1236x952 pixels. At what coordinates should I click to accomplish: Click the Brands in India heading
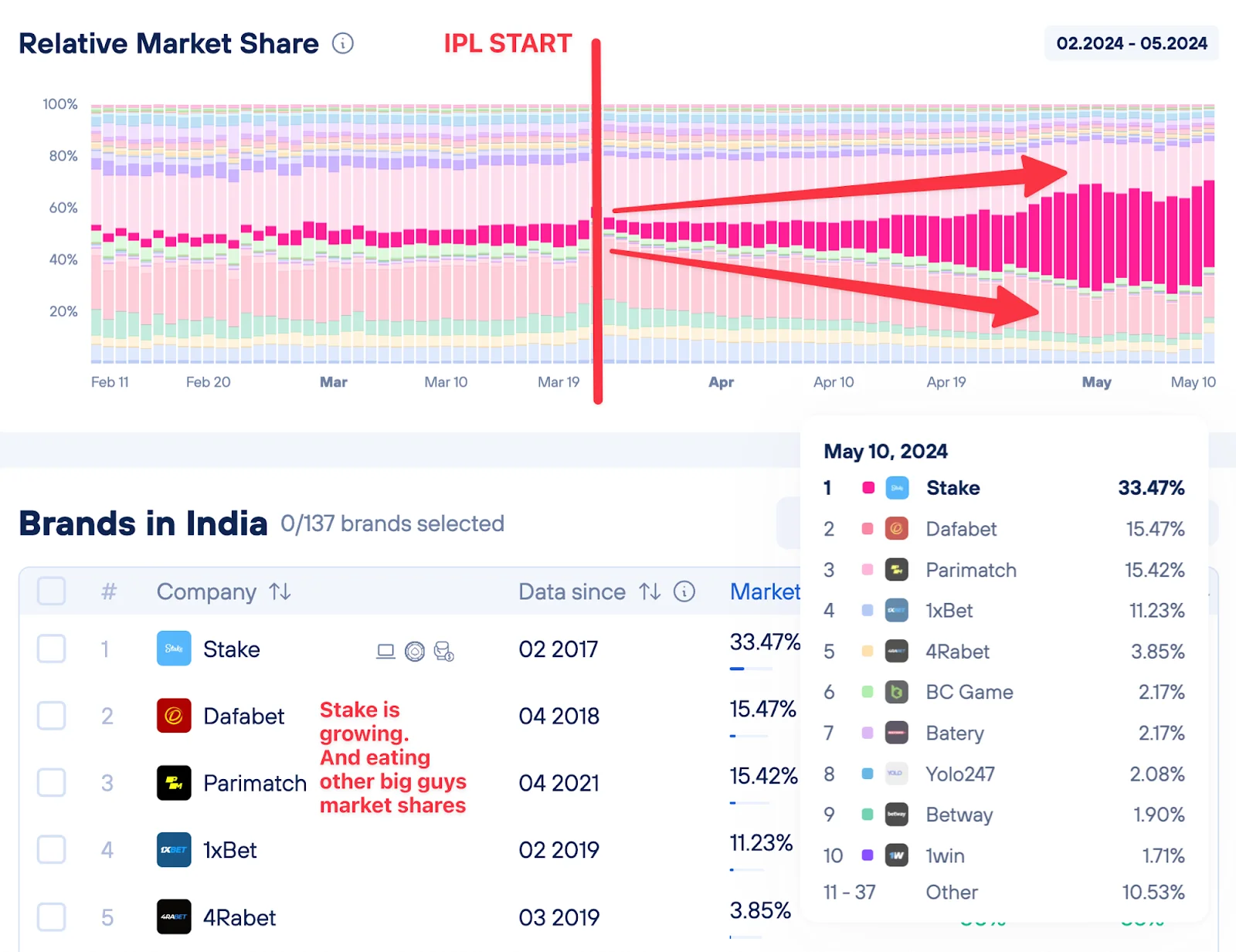[x=143, y=523]
